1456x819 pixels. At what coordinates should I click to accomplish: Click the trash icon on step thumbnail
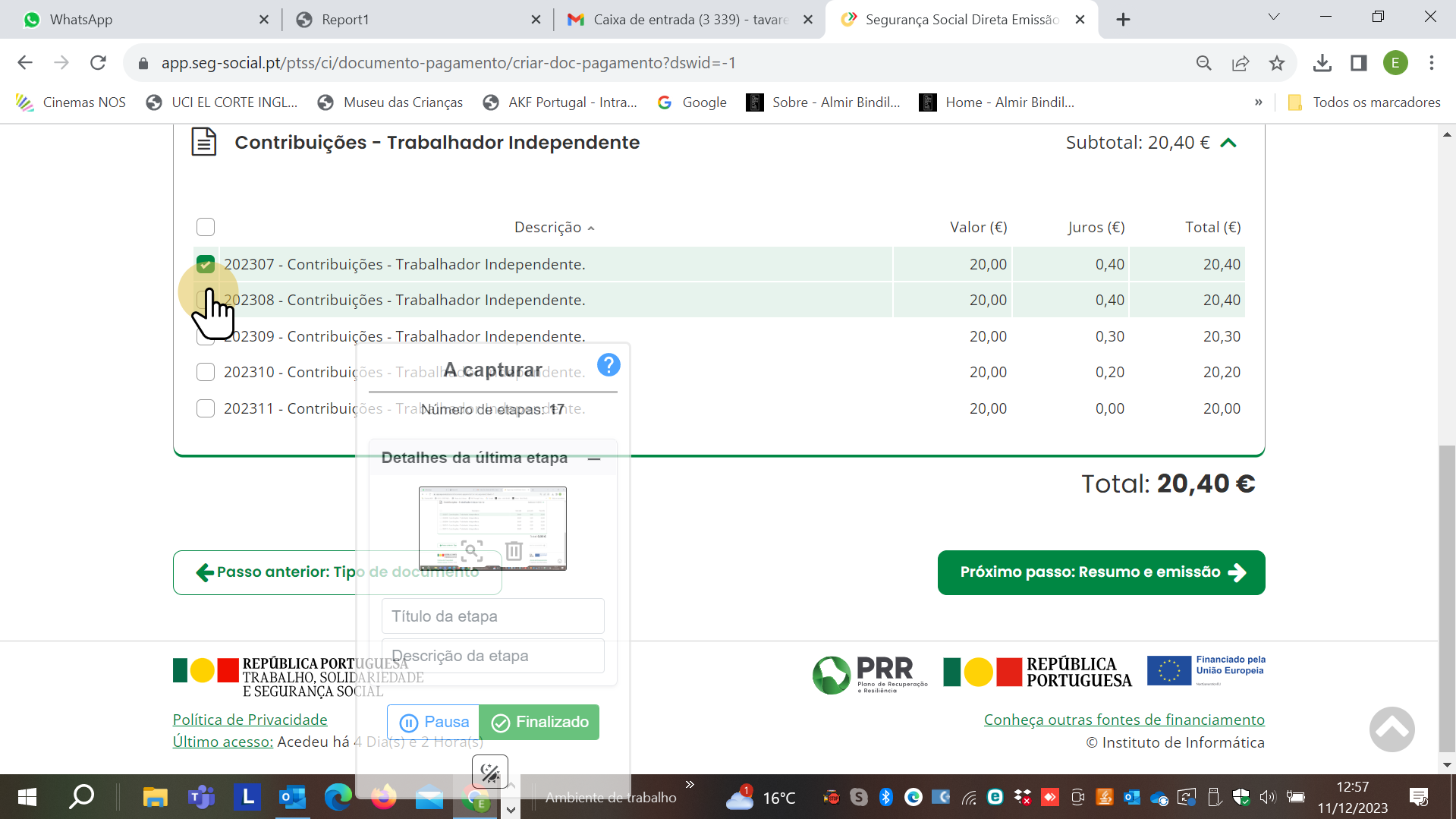point(514,550)
